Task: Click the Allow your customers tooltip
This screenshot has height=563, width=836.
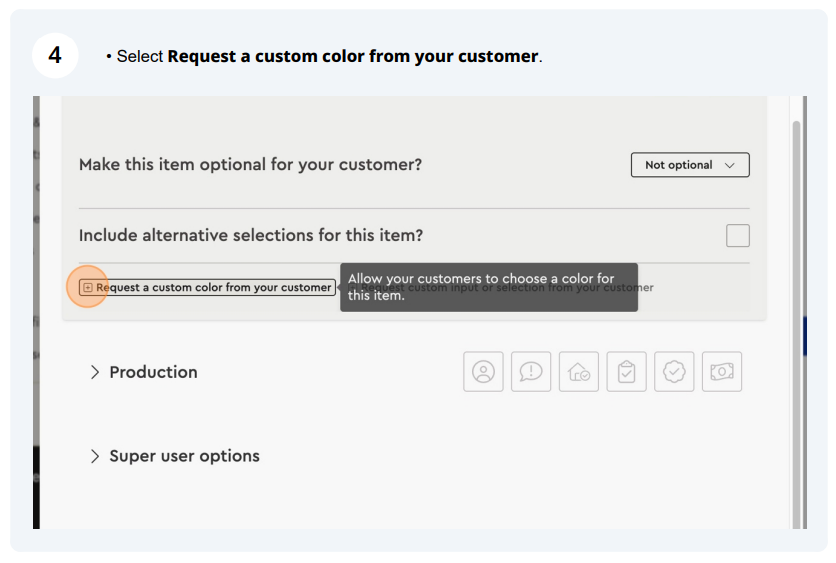Action: (x=489, y=287)
